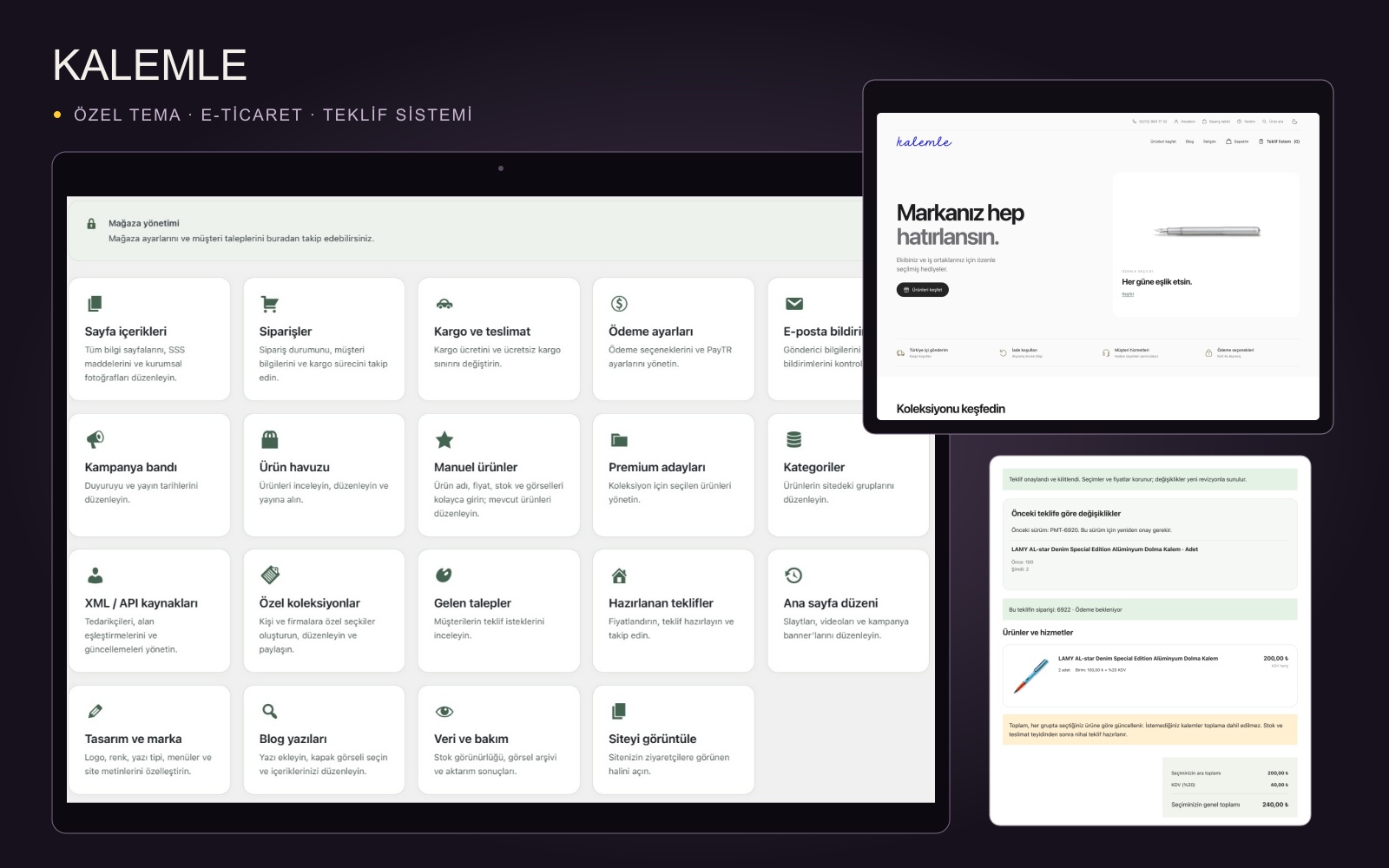This screenshot has height=868, width=1389.
Task: Open the Hazırlanan teklifler home icon
Action: tap(619, 575)
